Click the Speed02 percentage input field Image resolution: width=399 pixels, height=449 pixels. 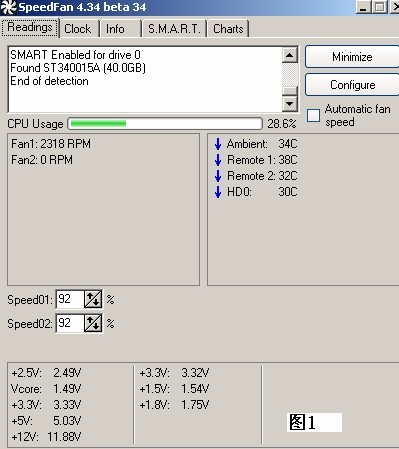(70, 323)
